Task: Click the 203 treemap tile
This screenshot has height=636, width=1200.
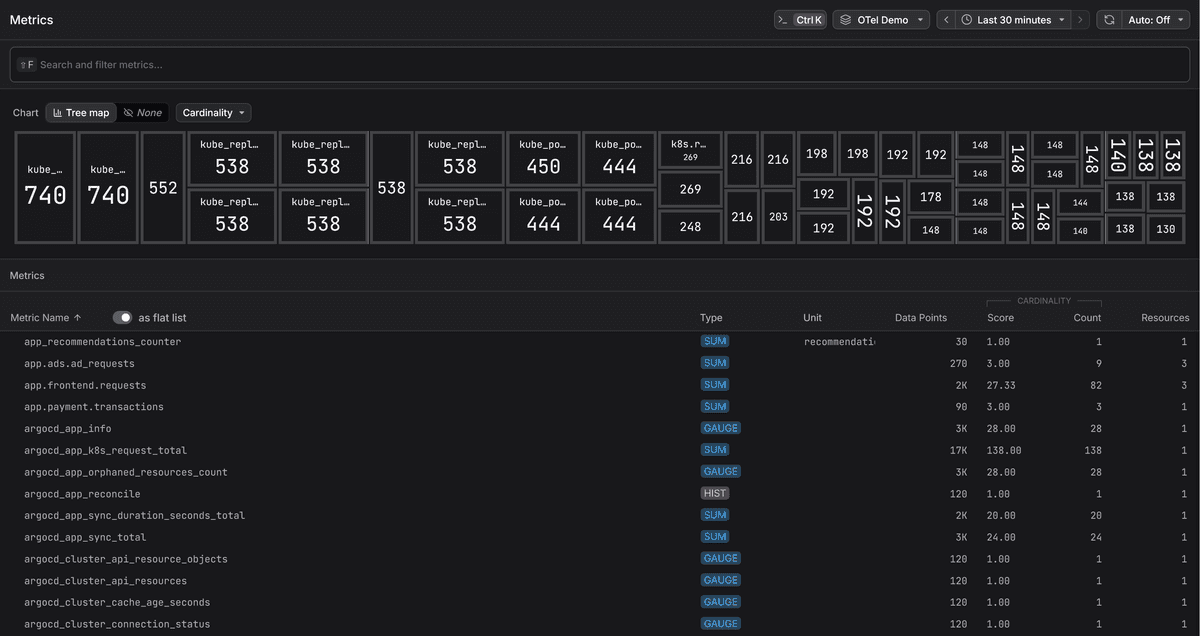Action: pyautogui.click(x=778, y=216)
